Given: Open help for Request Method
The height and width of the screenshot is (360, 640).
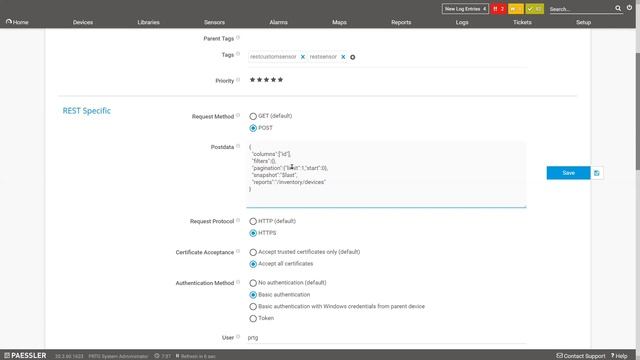Looking at the screenshot, I should pos(238,116).
